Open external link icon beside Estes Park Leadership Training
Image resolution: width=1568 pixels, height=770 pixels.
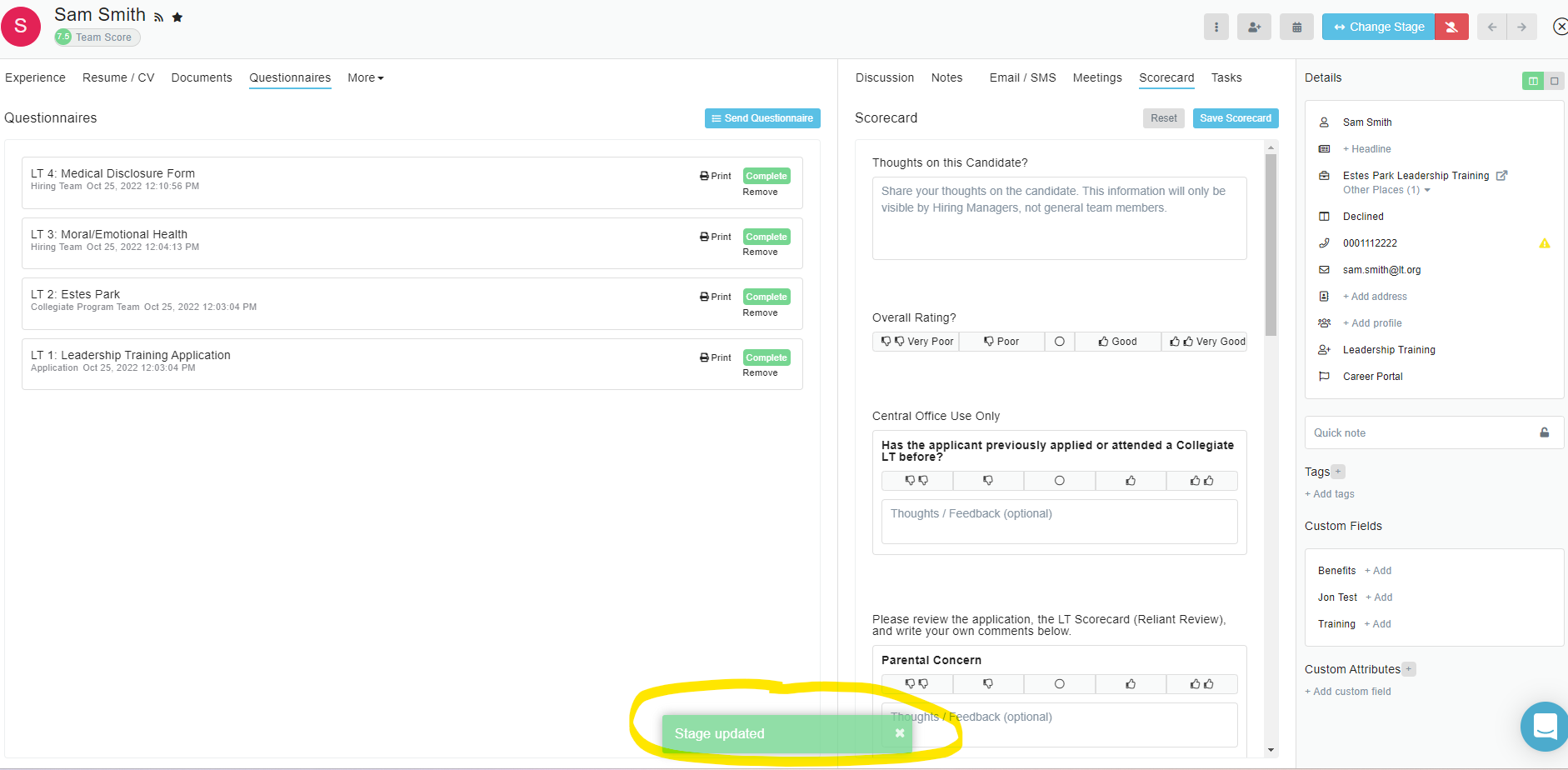click(x=1501, y=176)
